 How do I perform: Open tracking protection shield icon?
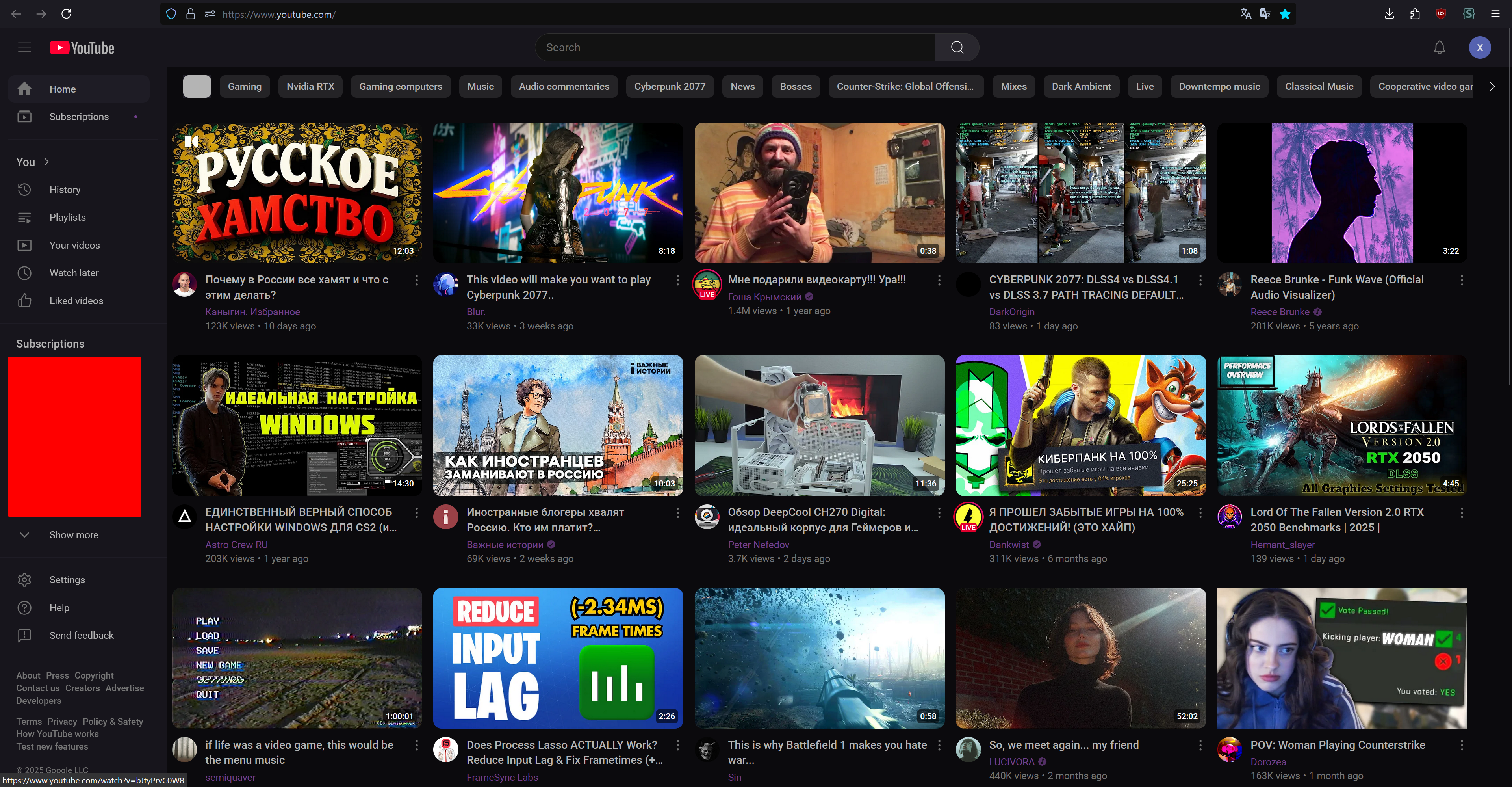pos(171,14)
